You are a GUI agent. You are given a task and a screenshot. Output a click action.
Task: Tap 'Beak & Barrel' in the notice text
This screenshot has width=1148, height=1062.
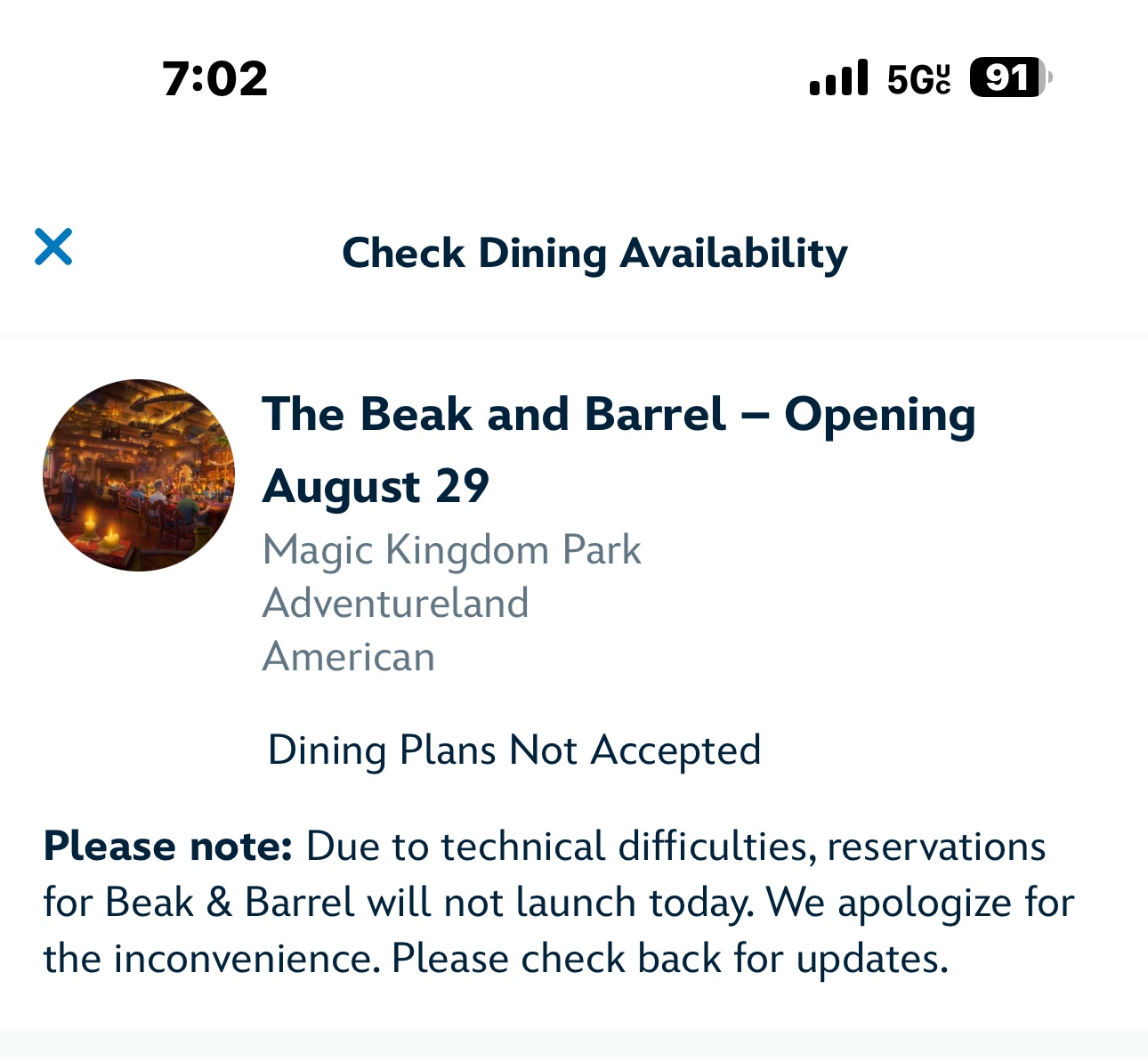(230, 903)
